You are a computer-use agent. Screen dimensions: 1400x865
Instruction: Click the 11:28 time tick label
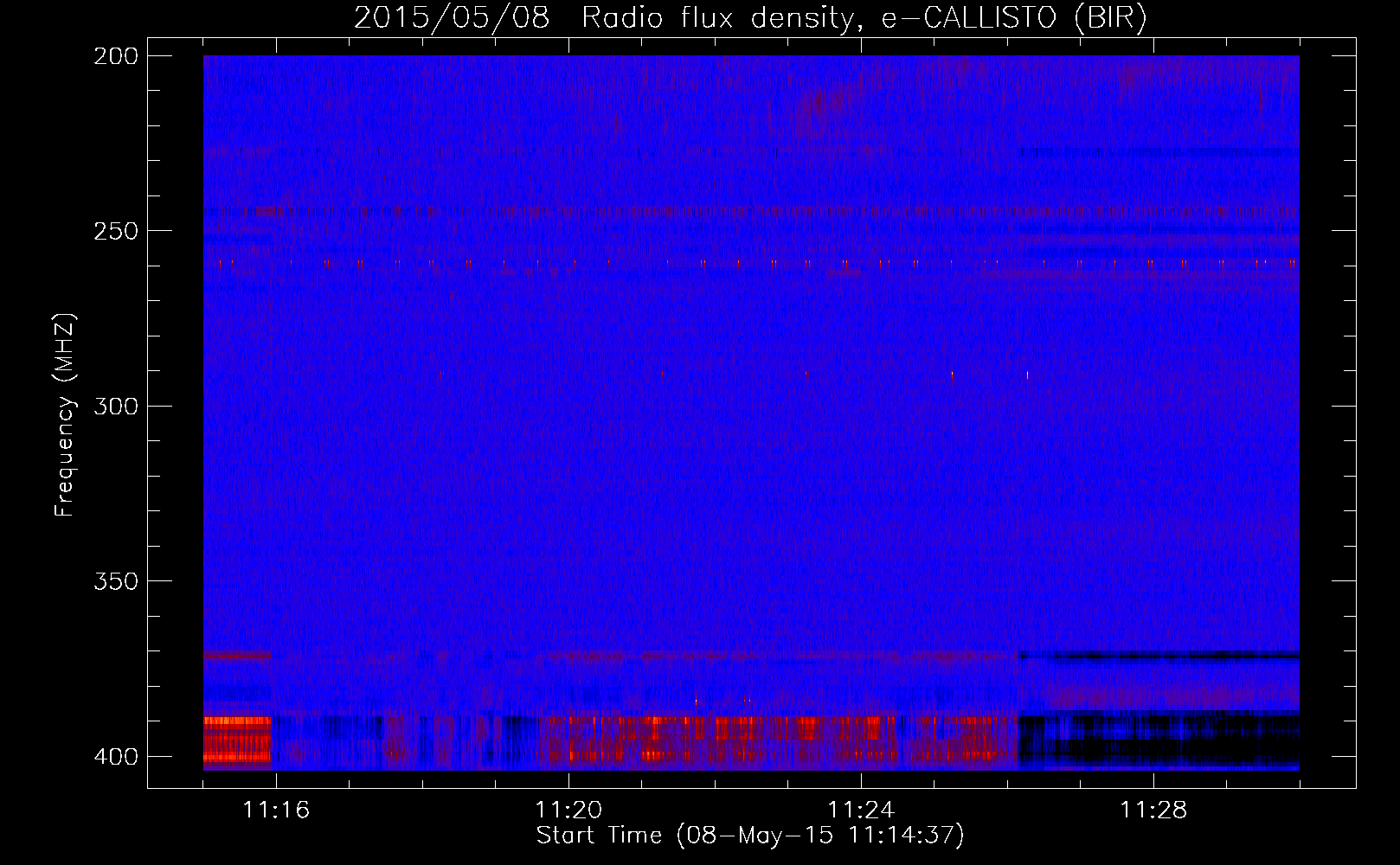(x=1153, y=811)
